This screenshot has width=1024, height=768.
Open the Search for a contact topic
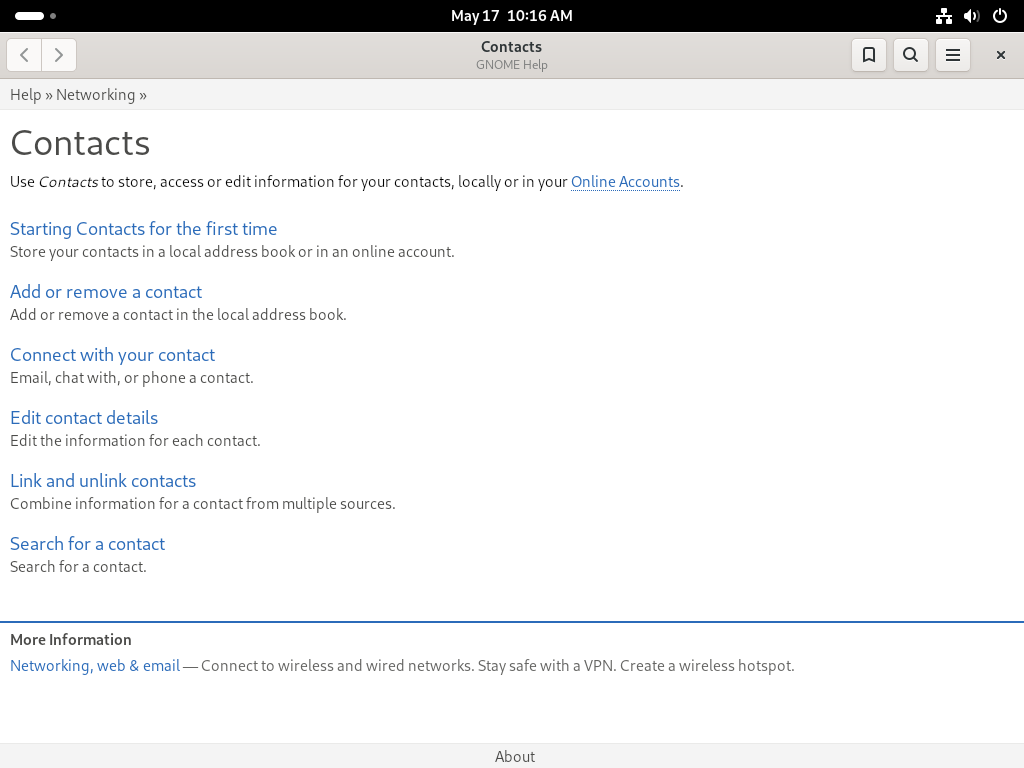point(88,544)
